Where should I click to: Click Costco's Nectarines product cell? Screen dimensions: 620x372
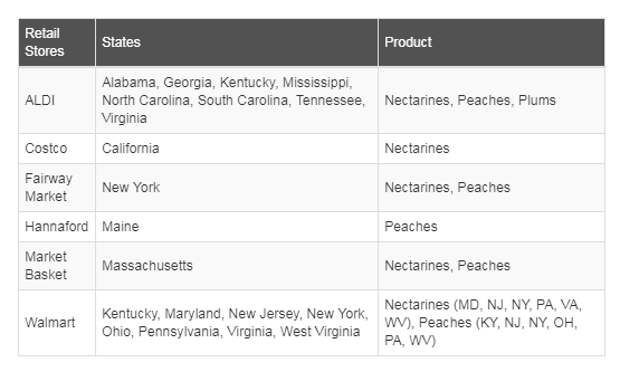tap(491, 148)
